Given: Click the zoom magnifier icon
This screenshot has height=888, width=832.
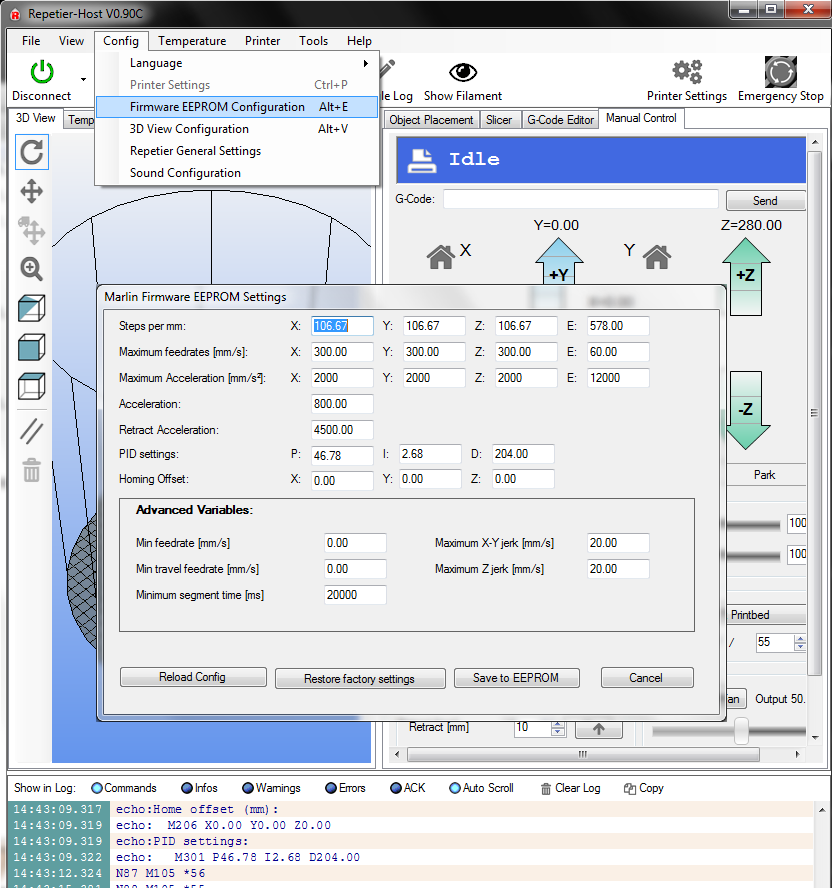Looking at the screenshot, I should [x=32, y=268].
